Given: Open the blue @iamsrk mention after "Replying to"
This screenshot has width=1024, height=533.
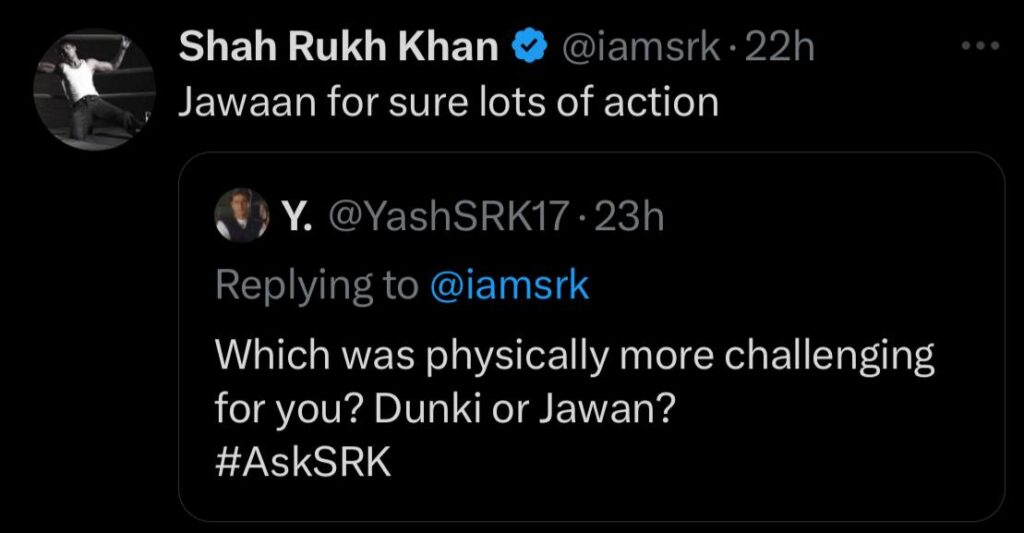Looking at the screenshot, I should pyautogui.click(x=509, y=286).
